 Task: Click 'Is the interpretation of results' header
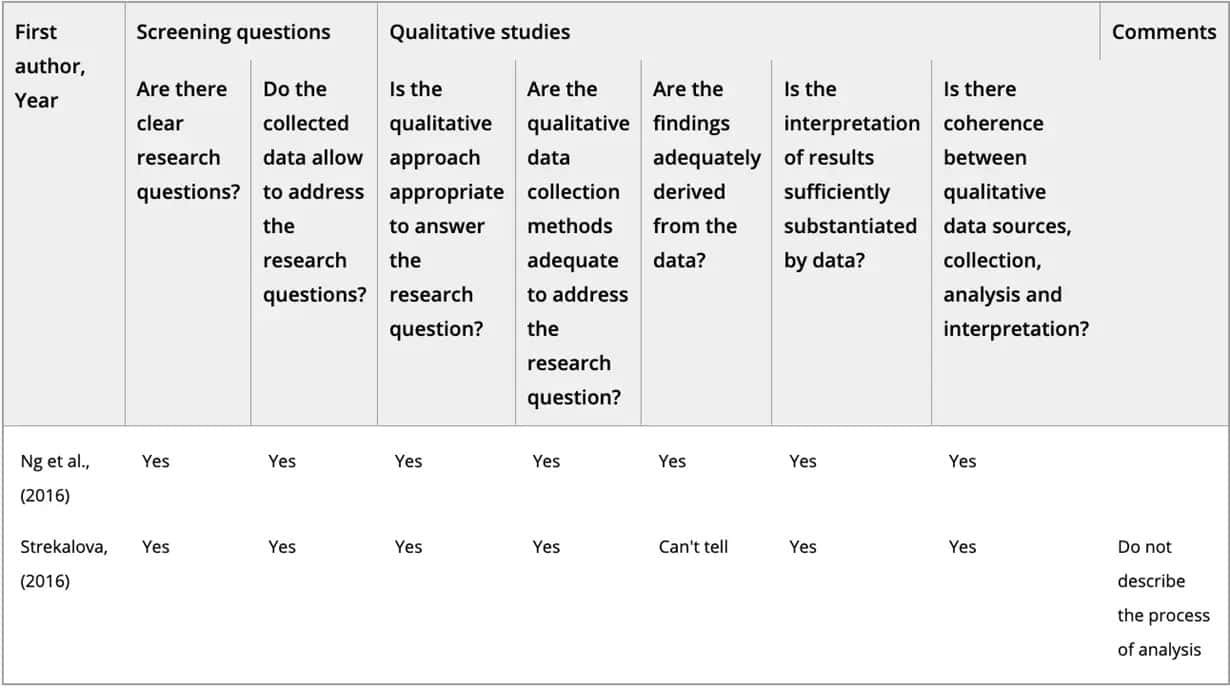851,174
